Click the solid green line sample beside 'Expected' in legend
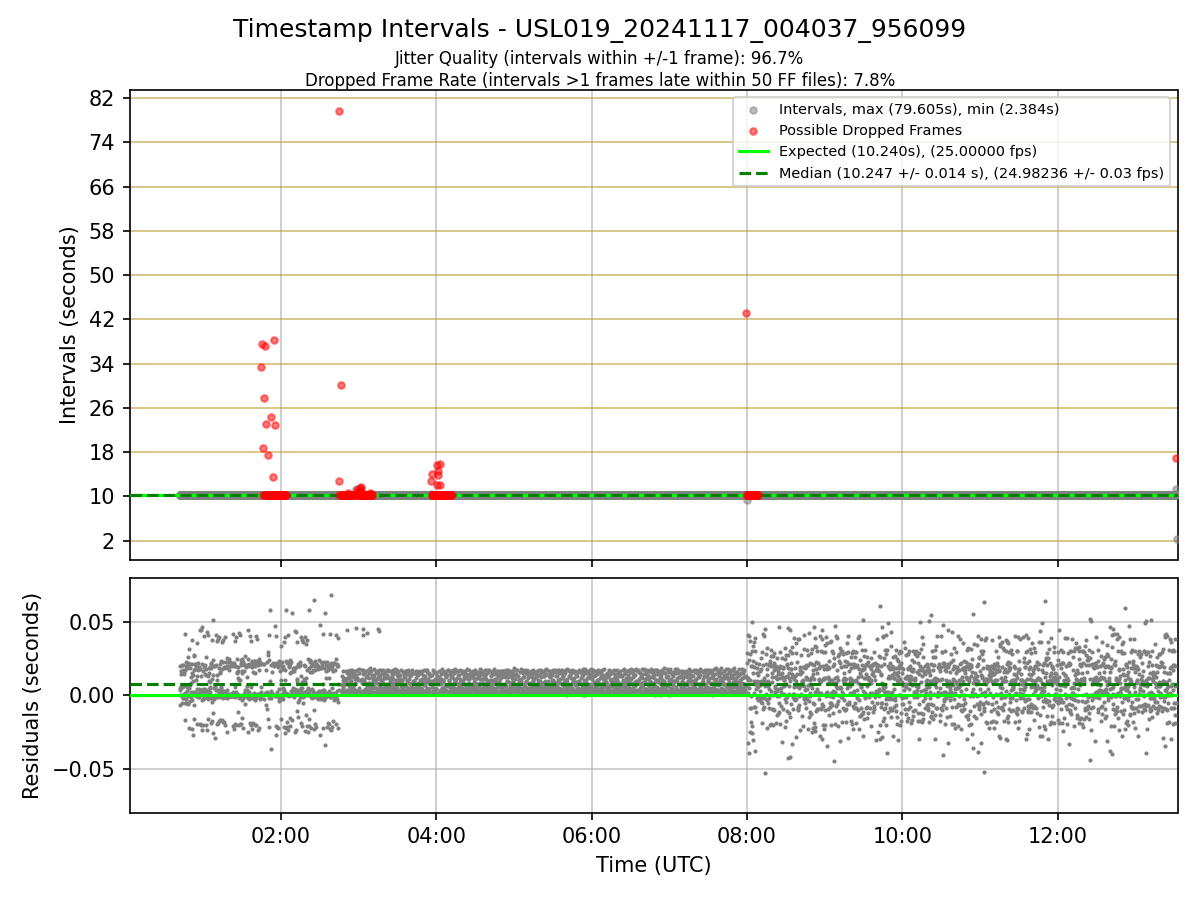The width and height of the screenshot is (1200, 900). 754,152
